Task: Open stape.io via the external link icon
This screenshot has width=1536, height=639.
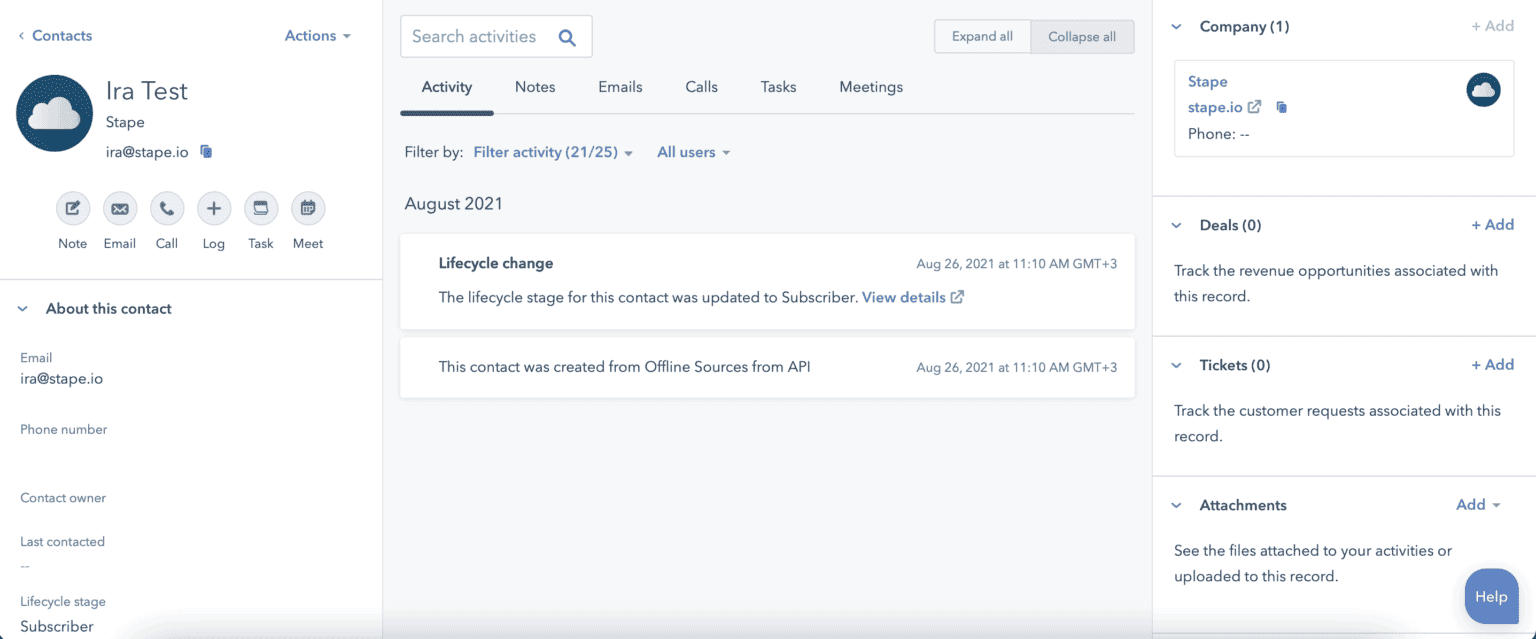Action: (x=1255, y=106)
